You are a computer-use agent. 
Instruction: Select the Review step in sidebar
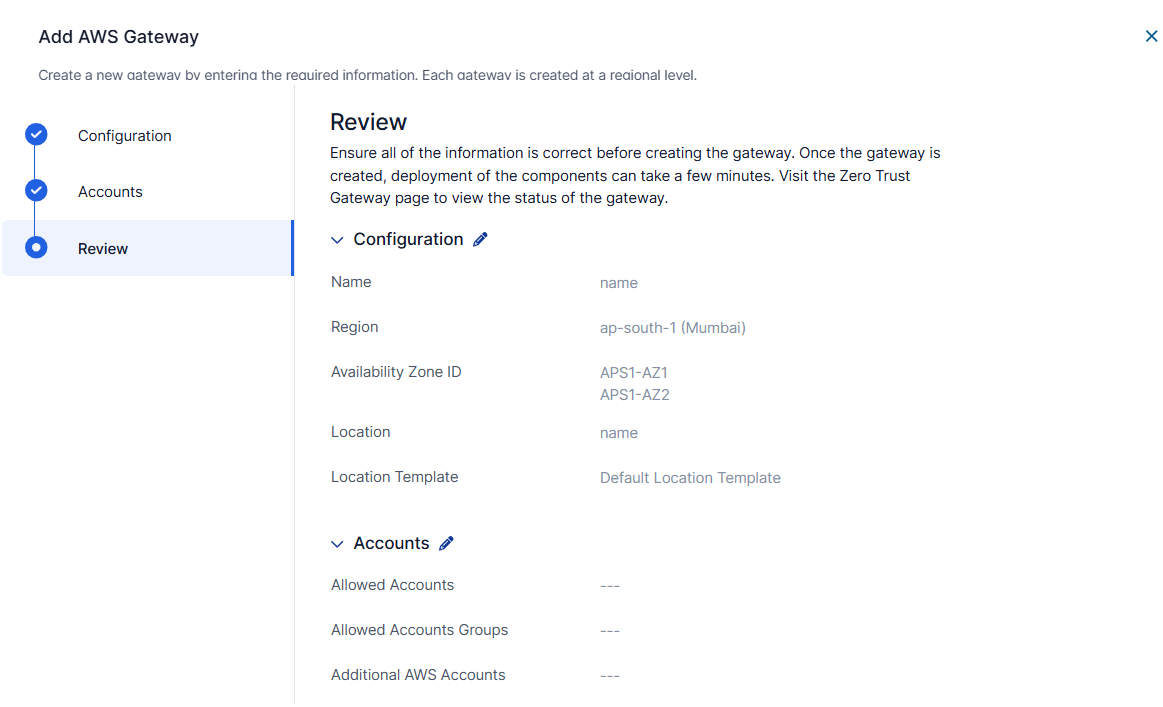pyautogui.click(x=148, y=248)
